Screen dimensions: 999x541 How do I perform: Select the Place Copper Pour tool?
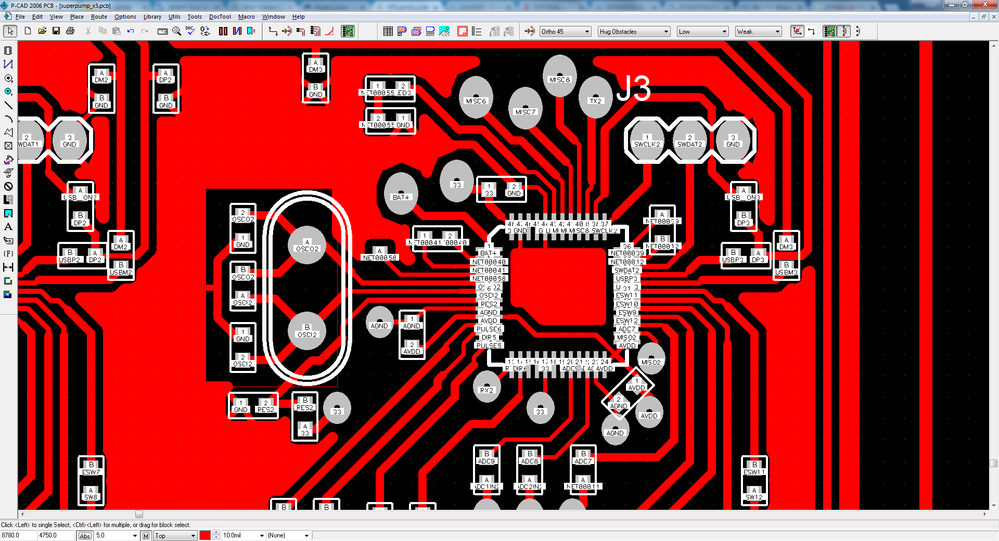[x=8, y=159]
